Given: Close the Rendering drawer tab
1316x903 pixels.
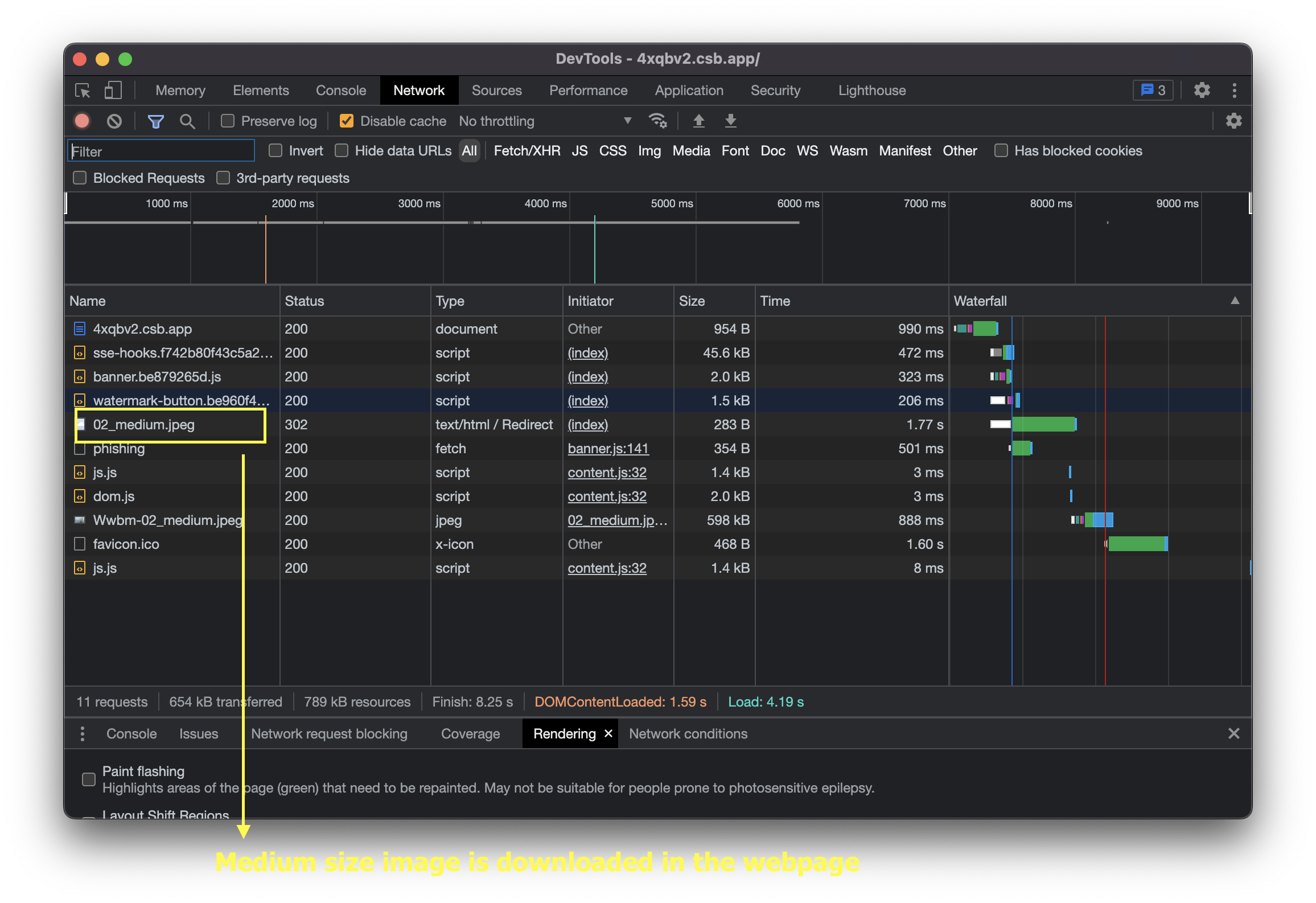Looking at the screenshot, I should click(x=608, y=733).
